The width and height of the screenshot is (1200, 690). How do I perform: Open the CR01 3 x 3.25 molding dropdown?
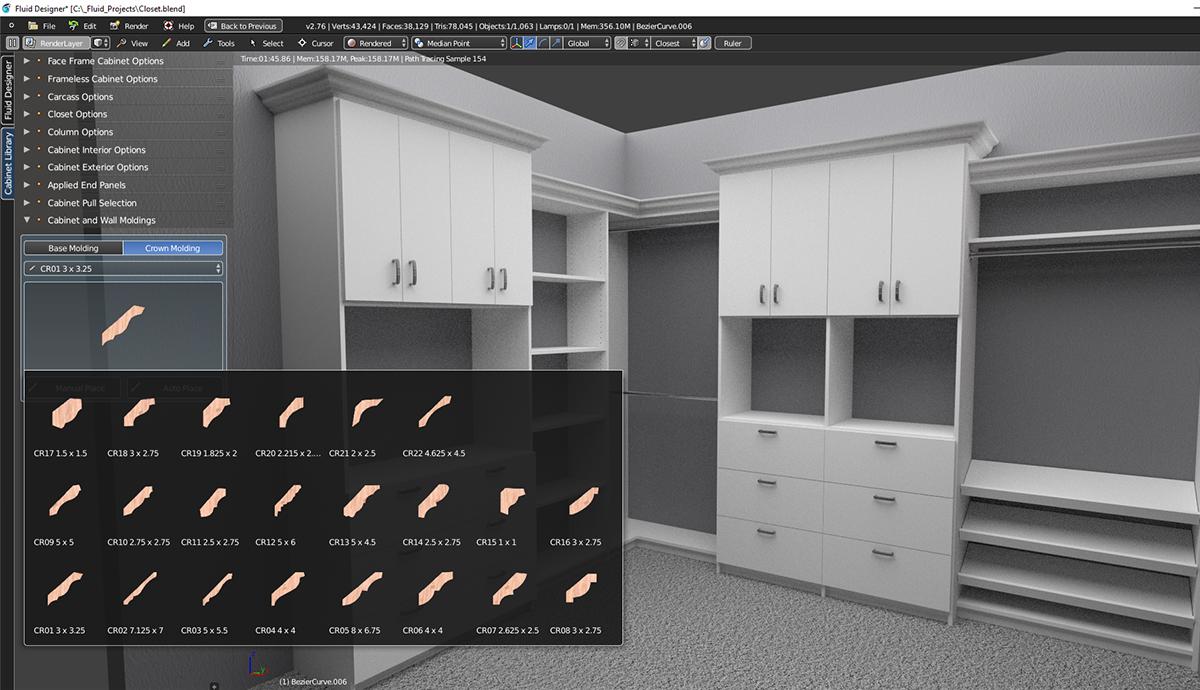(x=123, y=269)
